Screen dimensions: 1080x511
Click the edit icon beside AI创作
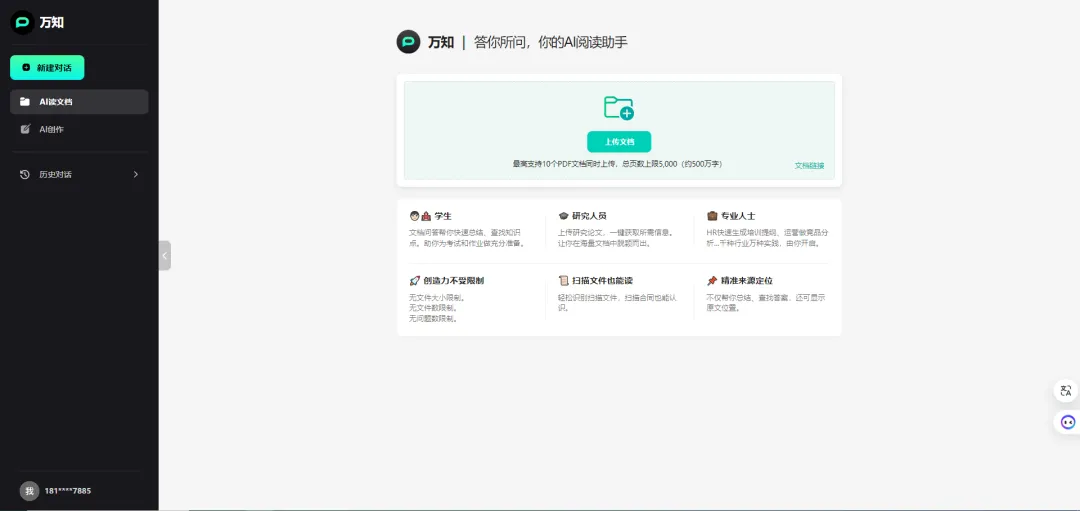[x=25, y=129]
